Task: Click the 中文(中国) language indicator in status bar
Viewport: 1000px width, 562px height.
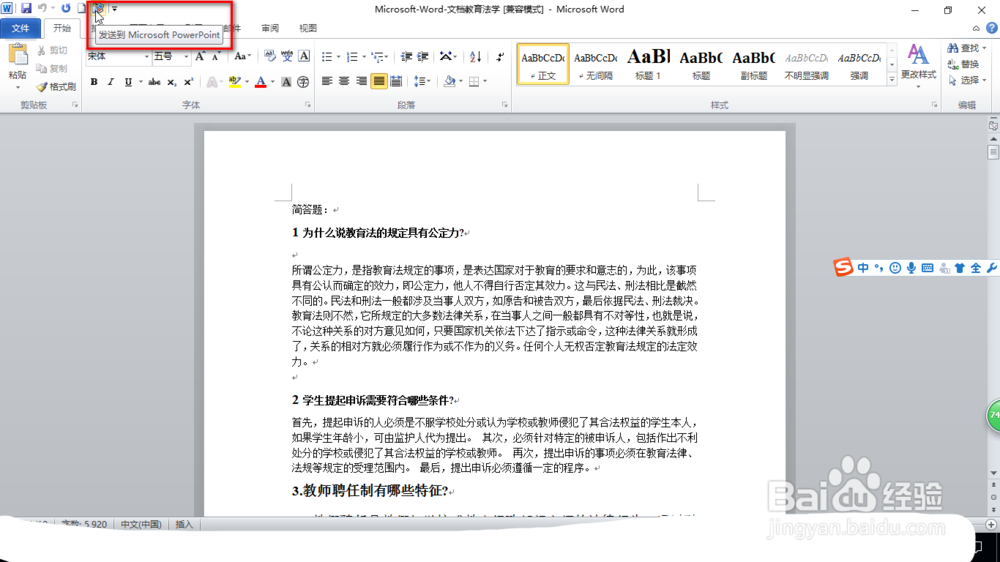Action: 141,524
